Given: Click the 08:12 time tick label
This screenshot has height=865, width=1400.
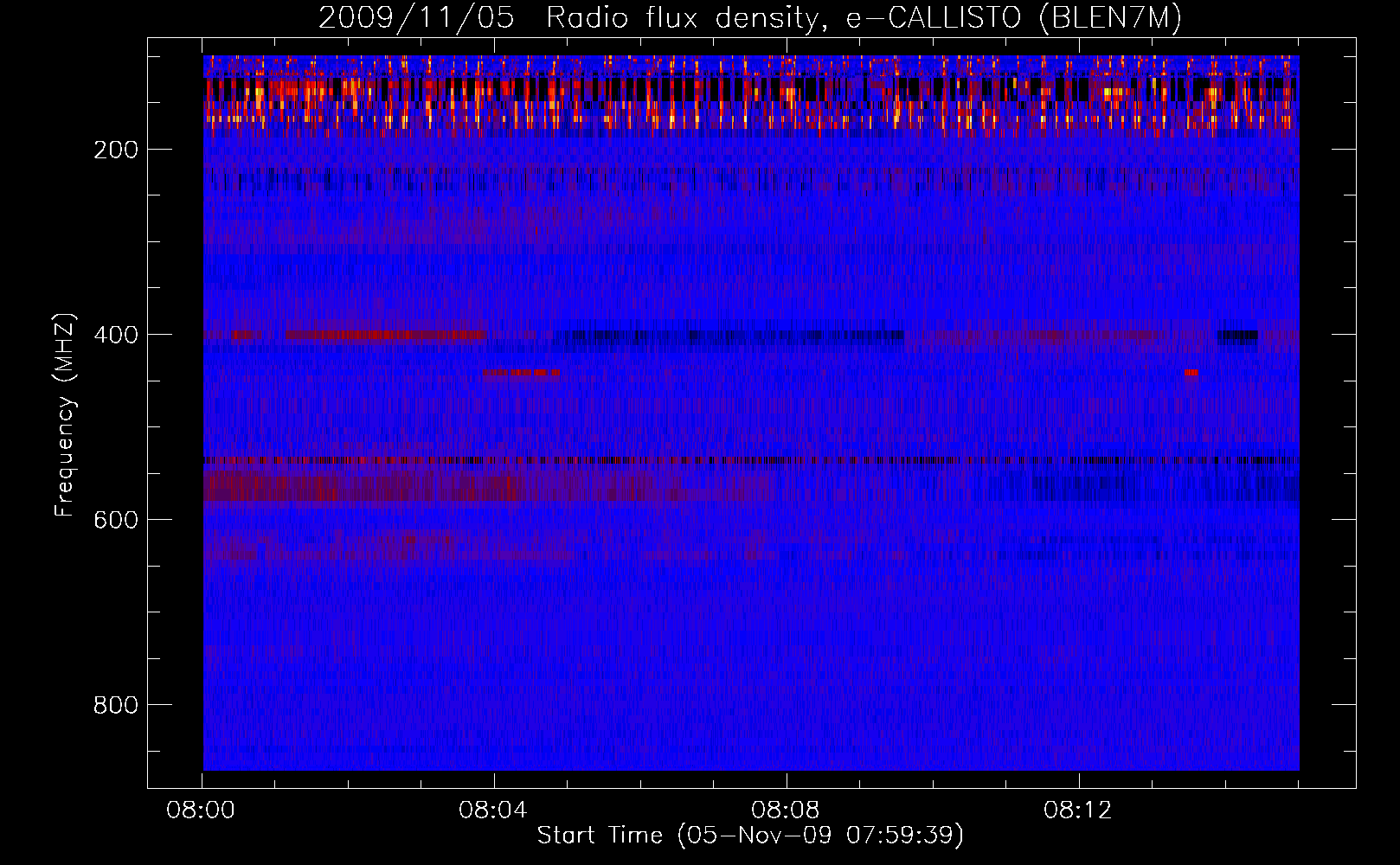Looking at the screenshot, I should 1077,811.
